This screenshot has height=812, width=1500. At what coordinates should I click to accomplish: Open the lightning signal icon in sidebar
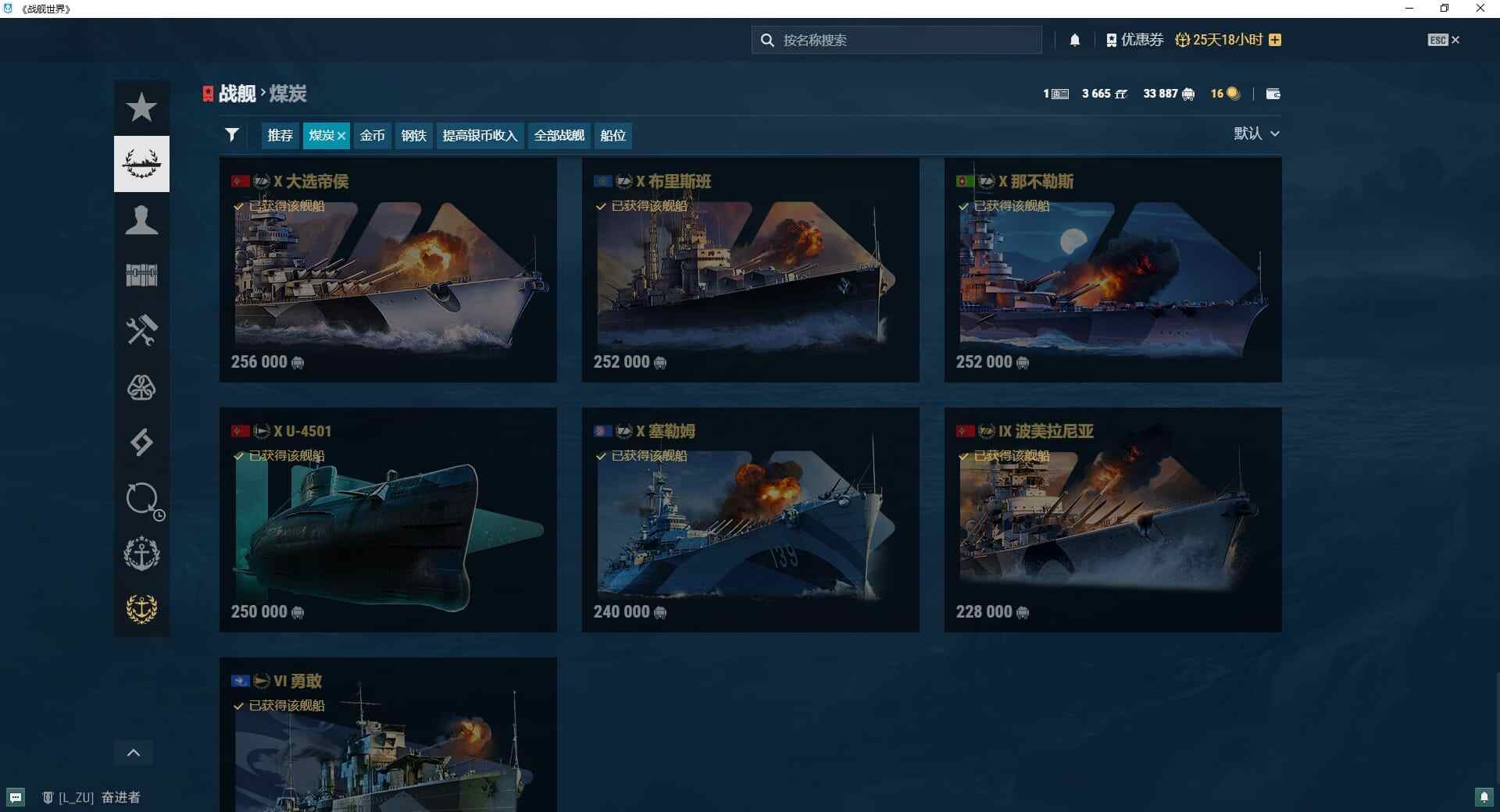[141, 443]
